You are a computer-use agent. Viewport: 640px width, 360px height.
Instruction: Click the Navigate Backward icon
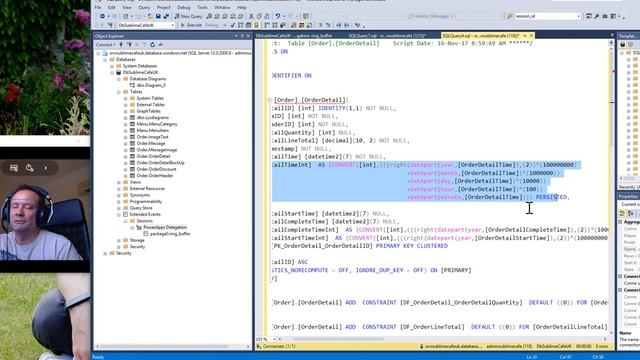(x=102, y=16)
